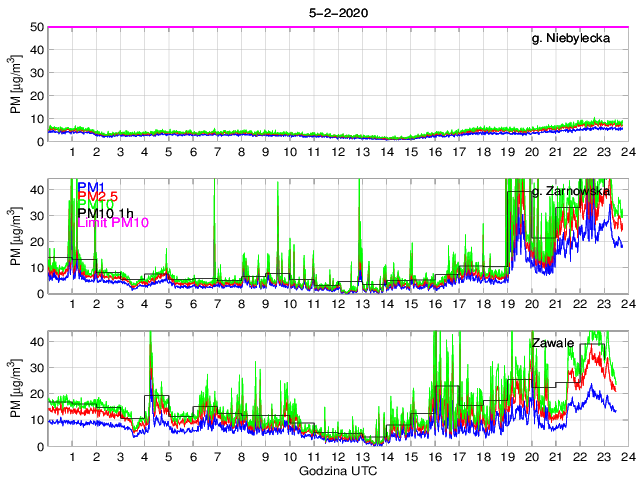Click hour 19 tick under the middle plot
Viewport: 640px width, 480px height.
(506, 304)
